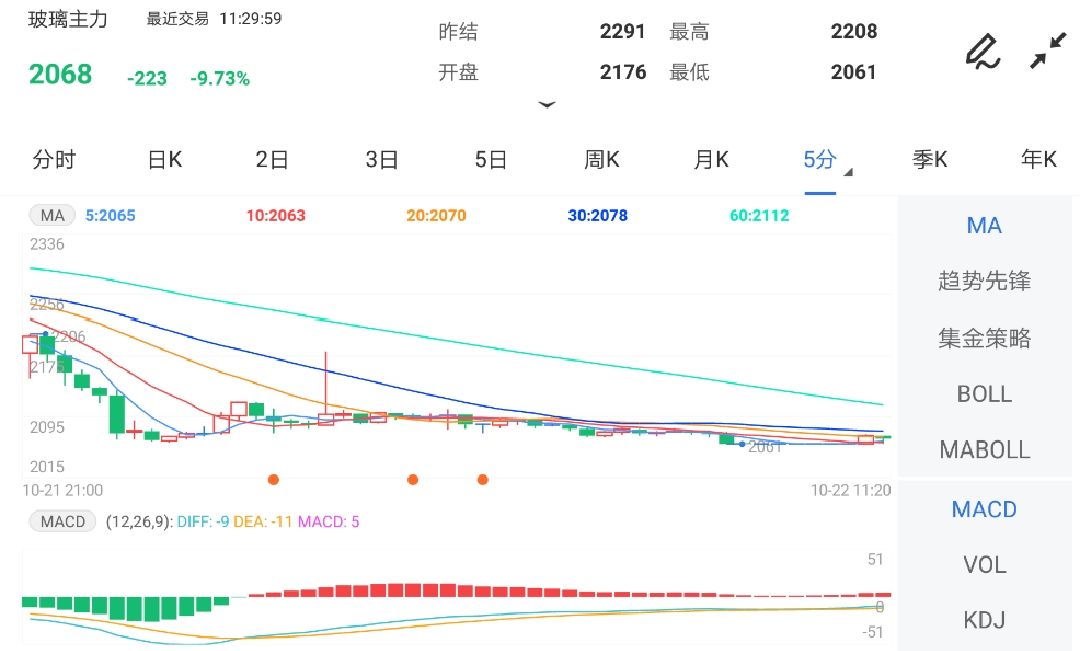Click the 2206 high marker on the chart
This screenshot has height=651, width=1080.
[x=69, y=336]
